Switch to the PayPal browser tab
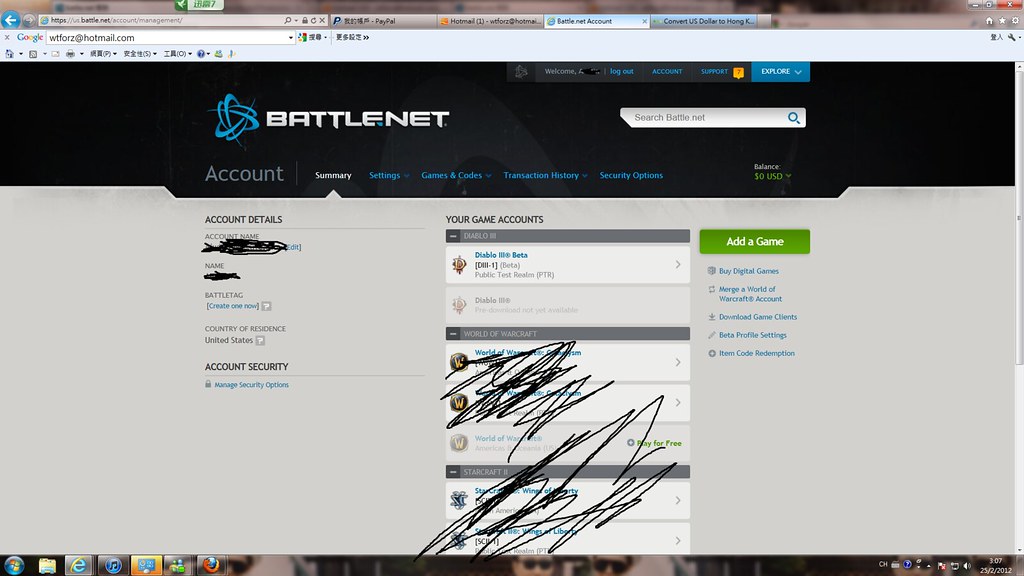The height and width of the screenshot is (576, 1024). coord(383,21)
